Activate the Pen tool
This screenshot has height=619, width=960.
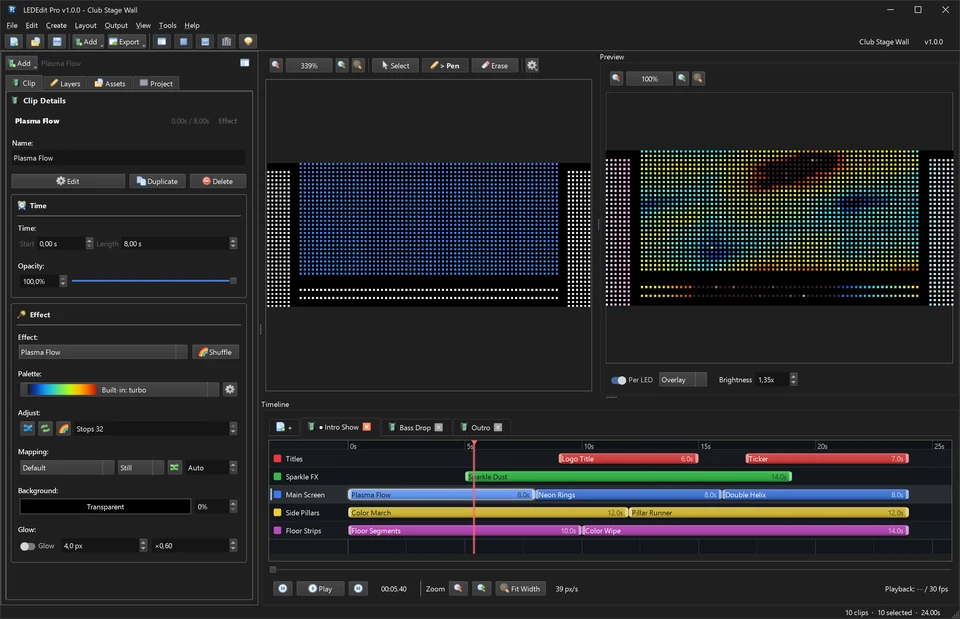tap(445, 66)
